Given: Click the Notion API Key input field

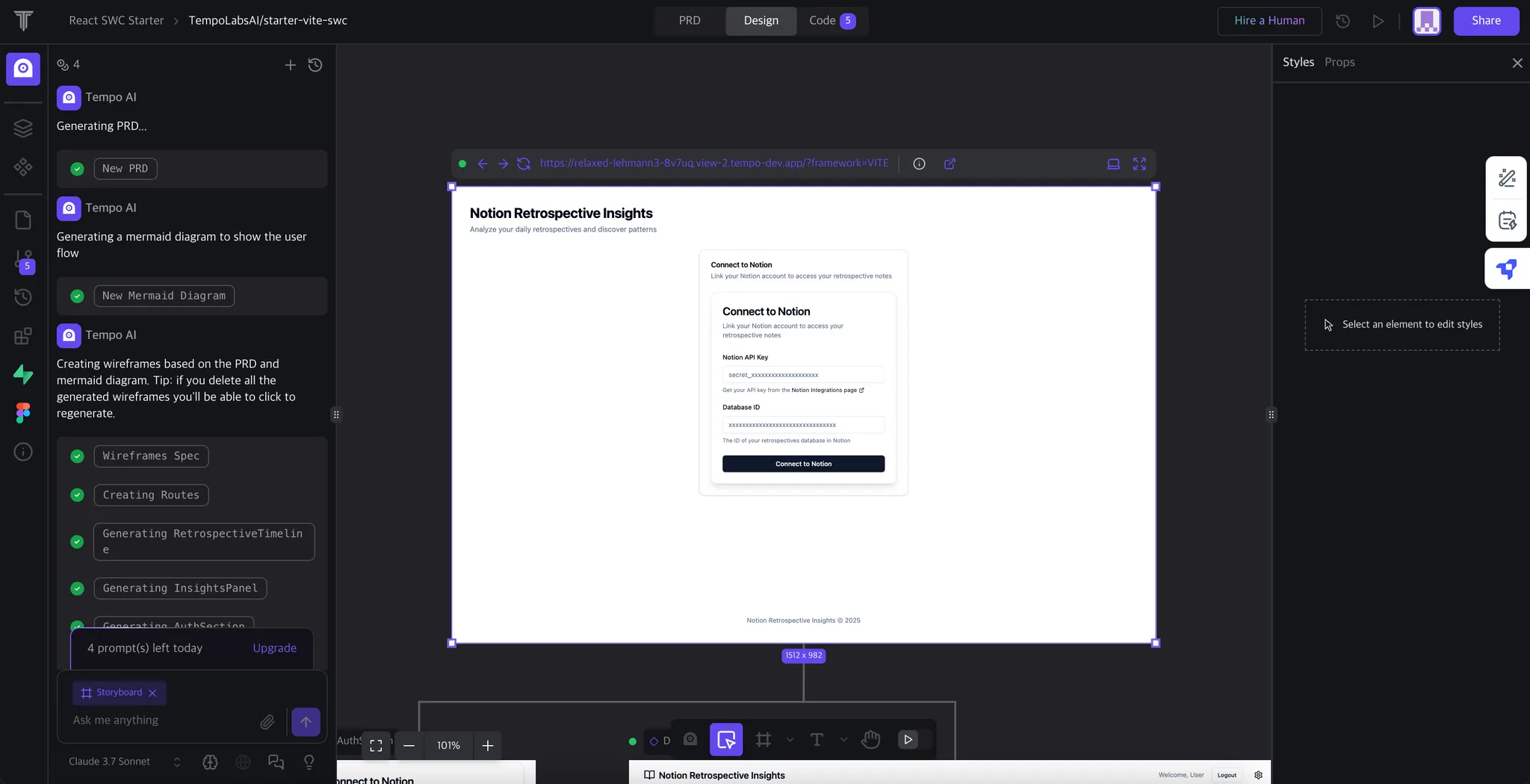Looking at the screenshot, I should tap(803, 375).
